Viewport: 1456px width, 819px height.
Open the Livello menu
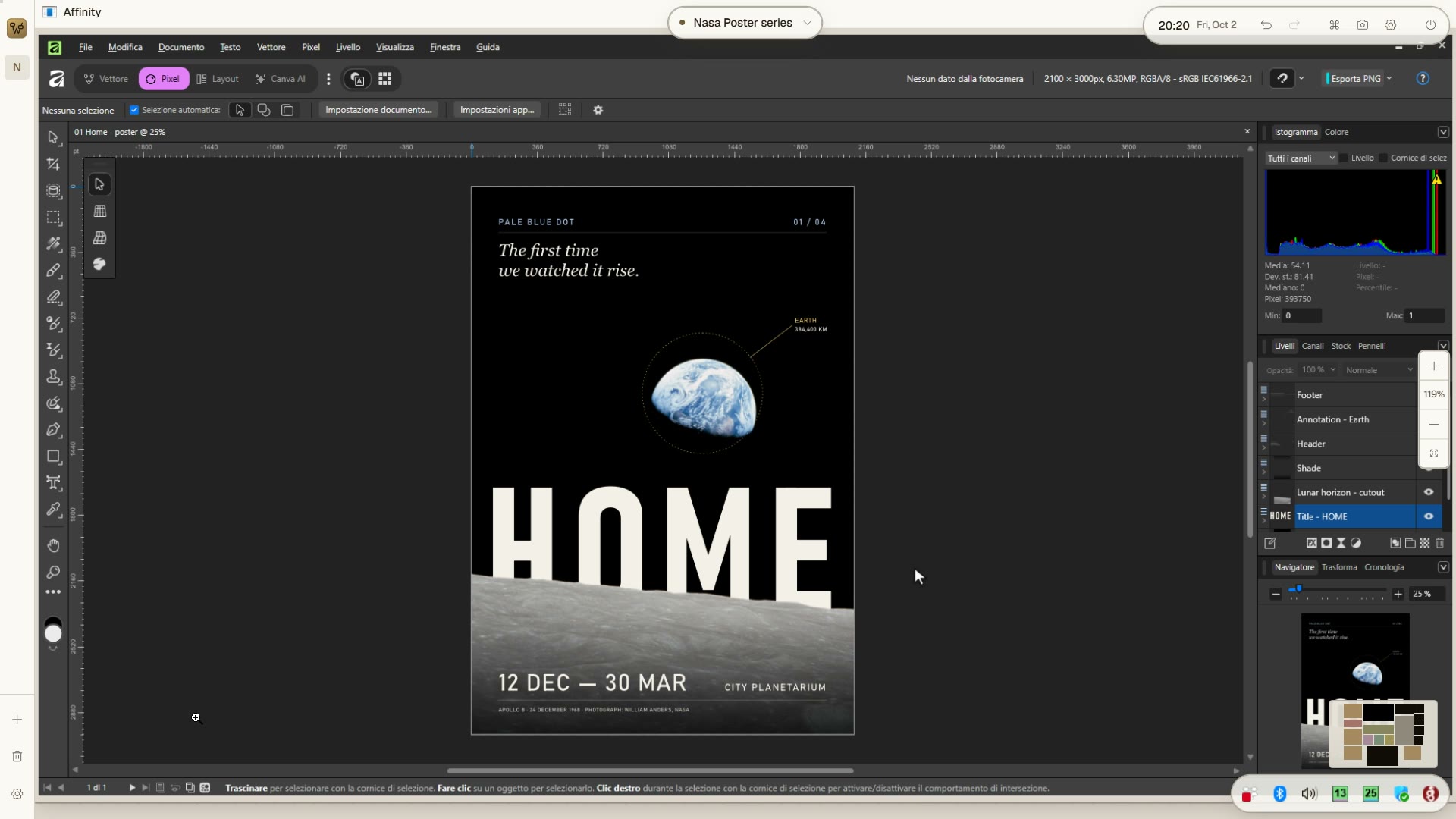coord(348,47)
